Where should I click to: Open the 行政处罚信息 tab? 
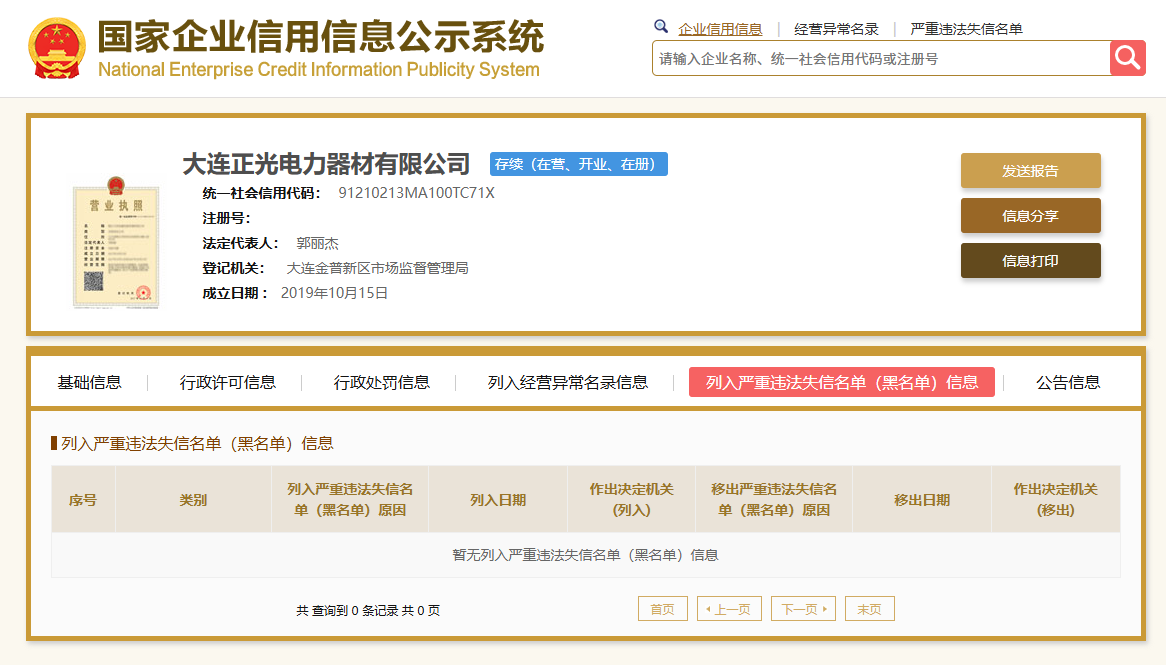click(x=381, y=382)
